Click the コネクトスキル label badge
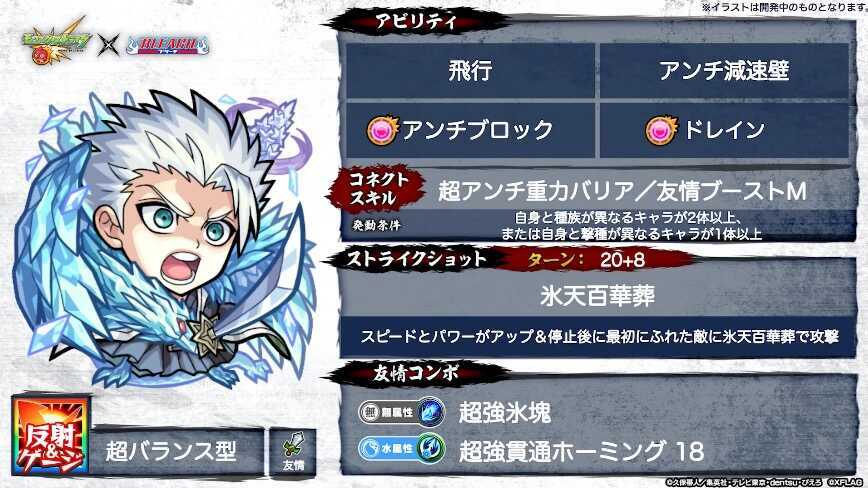The height and width of the screenshot is (488, 868). pos(378,189)
